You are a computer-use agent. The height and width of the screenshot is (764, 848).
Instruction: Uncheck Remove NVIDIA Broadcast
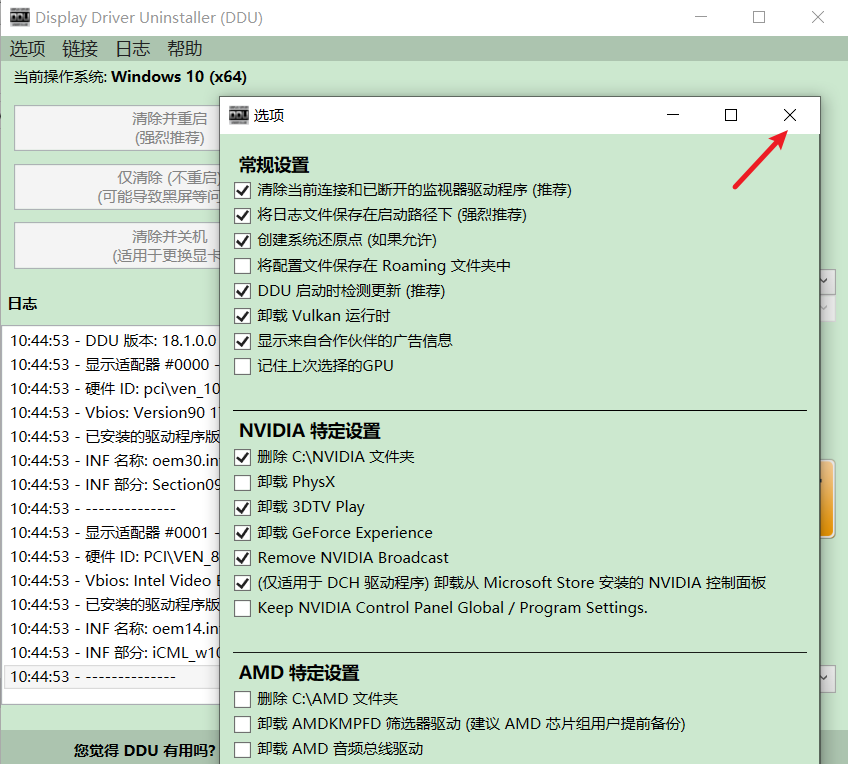coord(242,558)
